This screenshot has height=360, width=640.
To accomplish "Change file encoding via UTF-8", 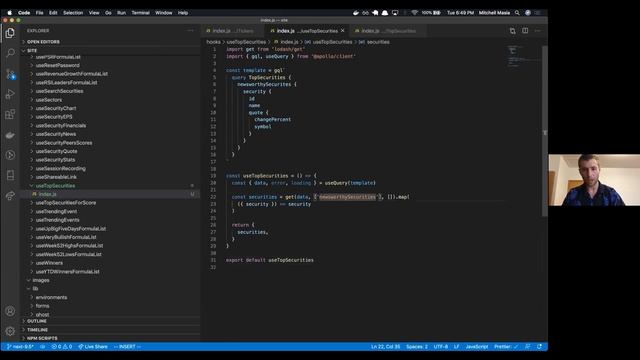I will click(440, 347).
